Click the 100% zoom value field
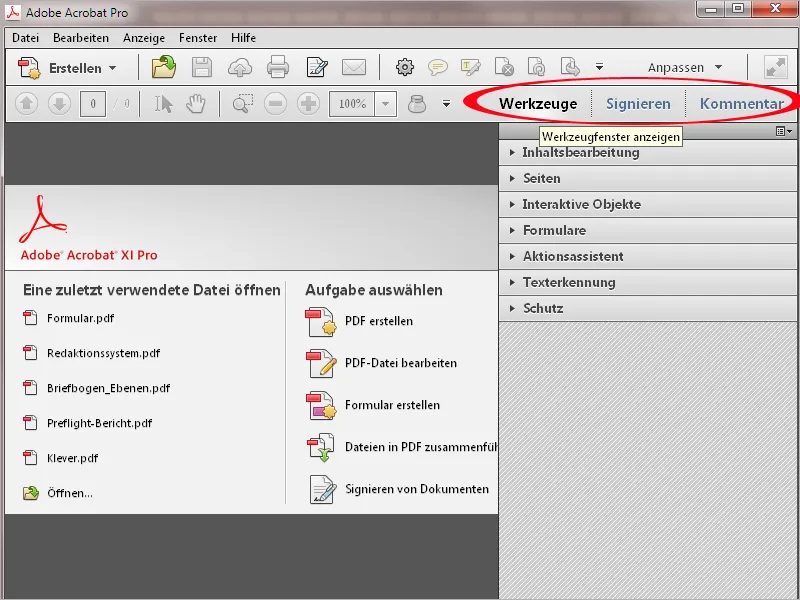The image size is (800, 600). coord(352,104)
